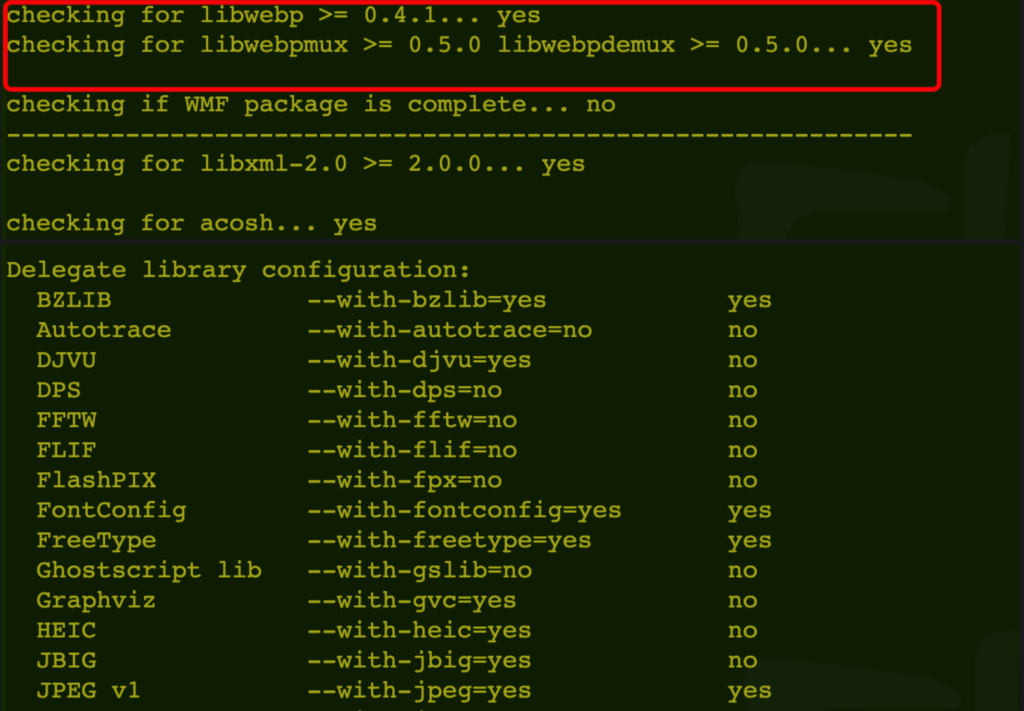
Task: Select the FlashPIX library name
Action: (96, 480)
